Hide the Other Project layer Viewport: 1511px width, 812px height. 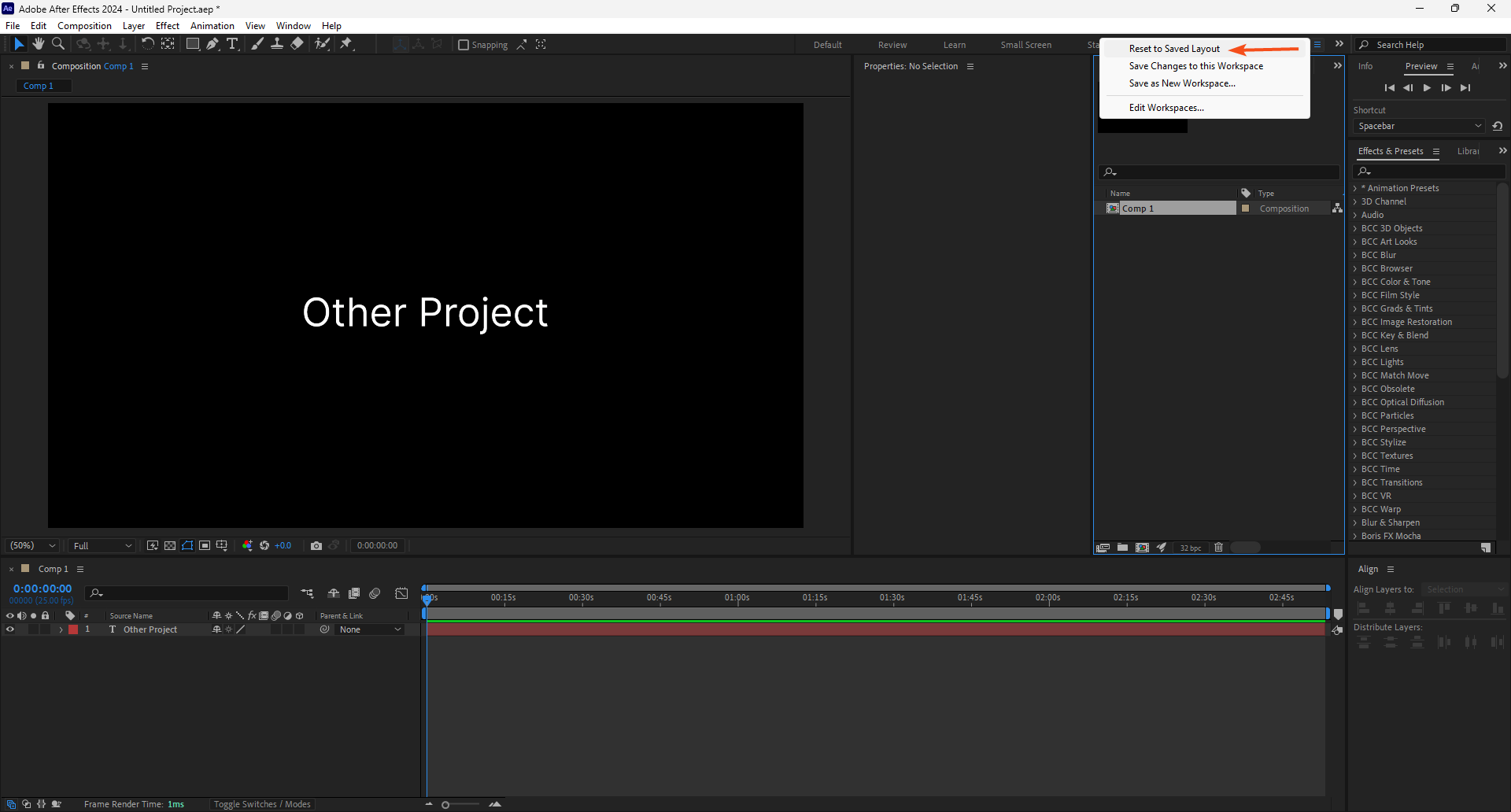click(x=10, y=629)
